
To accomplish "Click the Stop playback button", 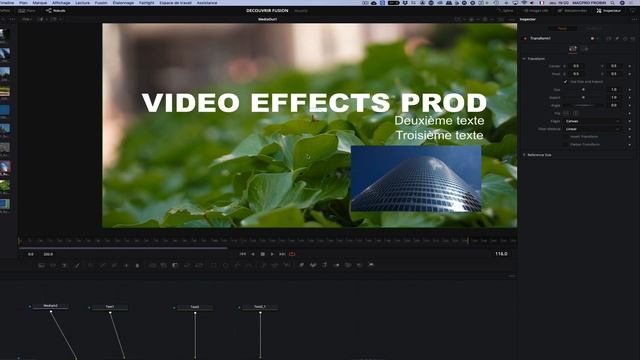I will pos(262,254).
